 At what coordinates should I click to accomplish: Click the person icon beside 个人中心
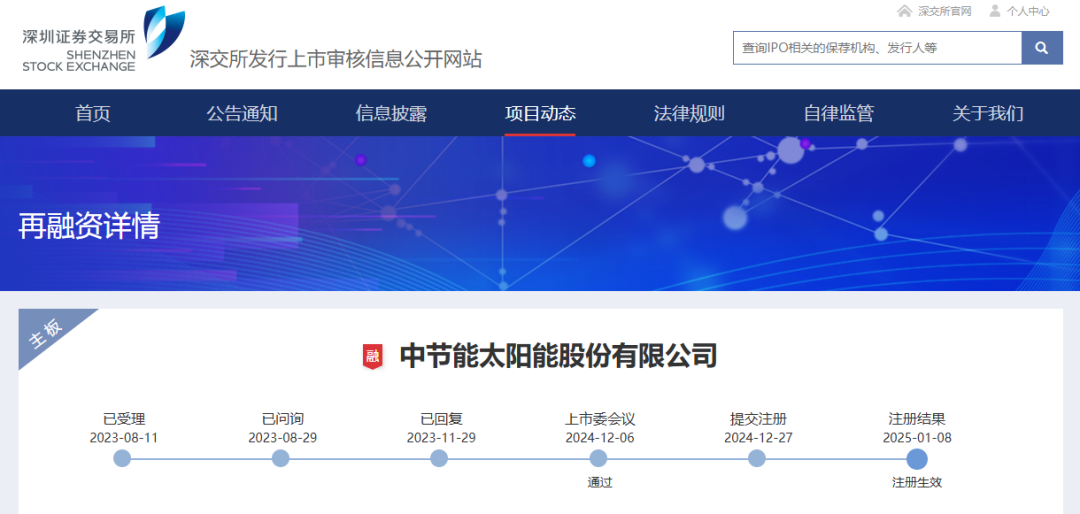995,11
